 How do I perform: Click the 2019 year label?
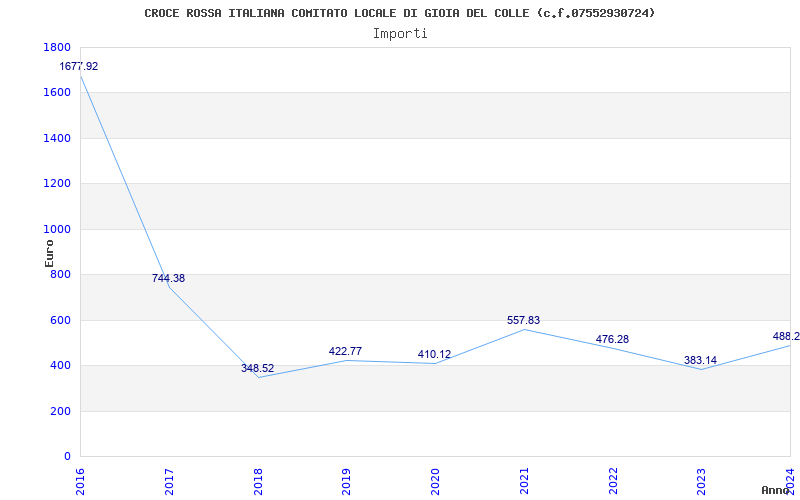(x=346, y=481)
